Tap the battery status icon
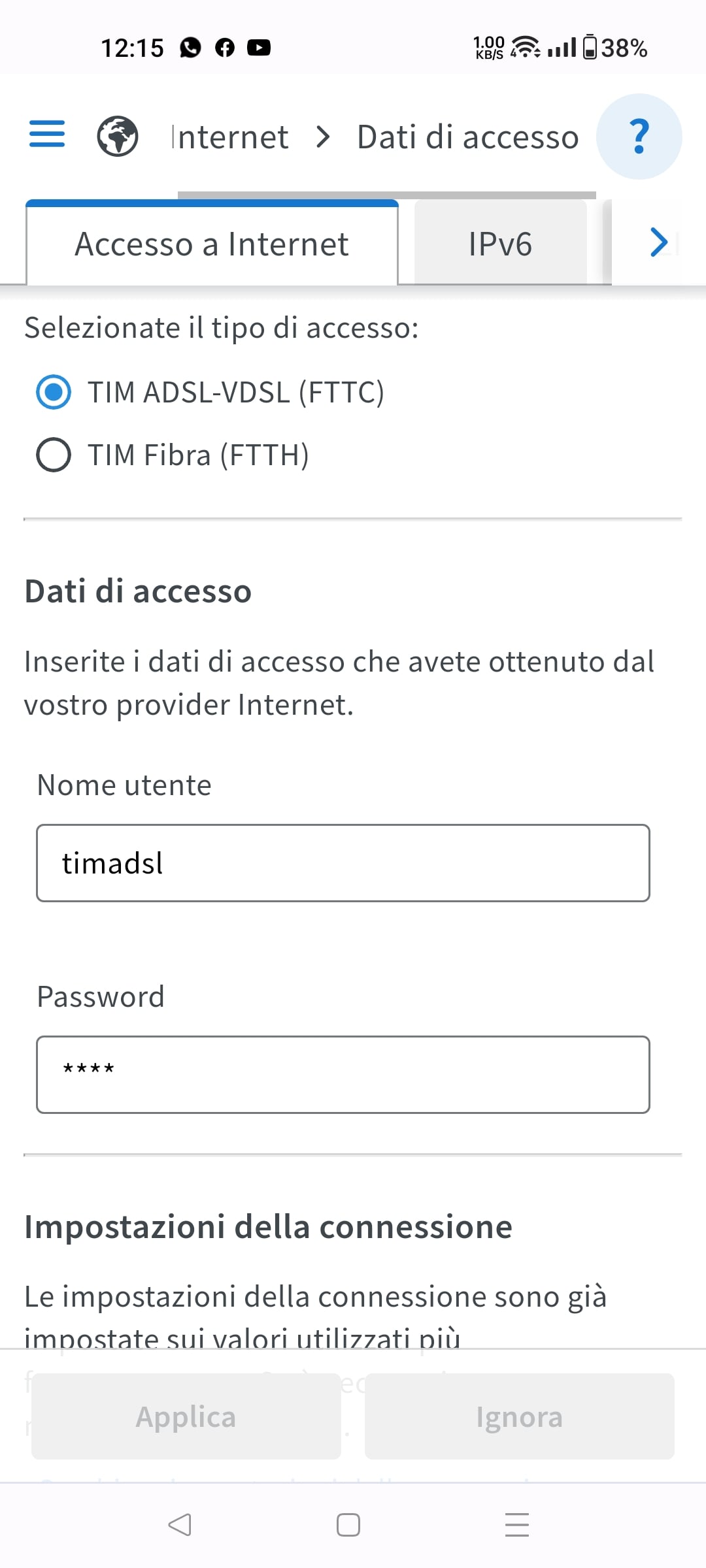706x1568 pixels. click(x=590, y=47)
